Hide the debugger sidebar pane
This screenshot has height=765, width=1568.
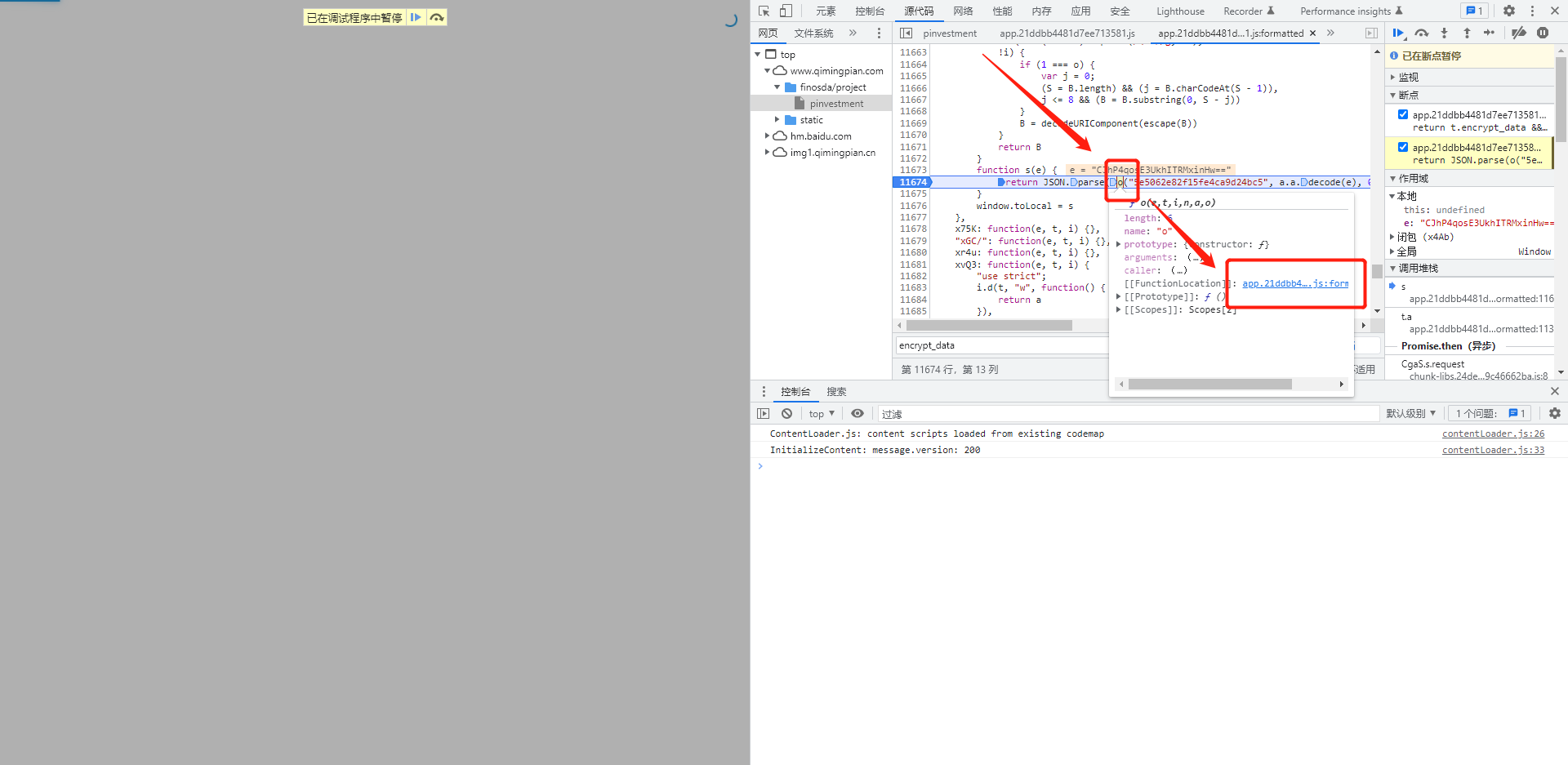(1371, 33)
